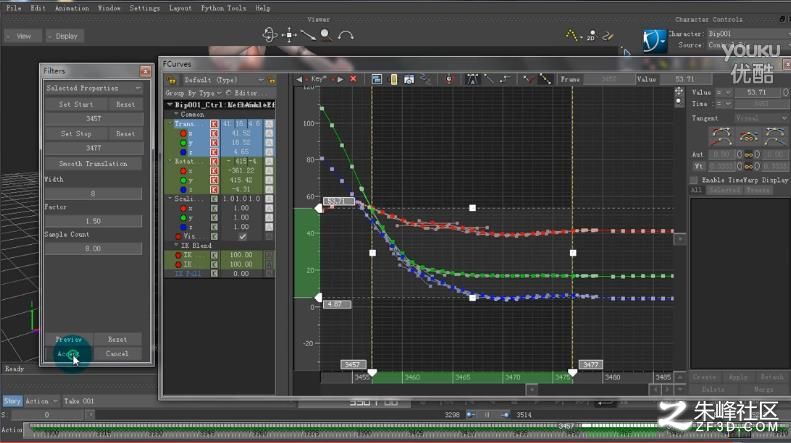Open Character Controls actor figure icon

click(x=654, y=40)
